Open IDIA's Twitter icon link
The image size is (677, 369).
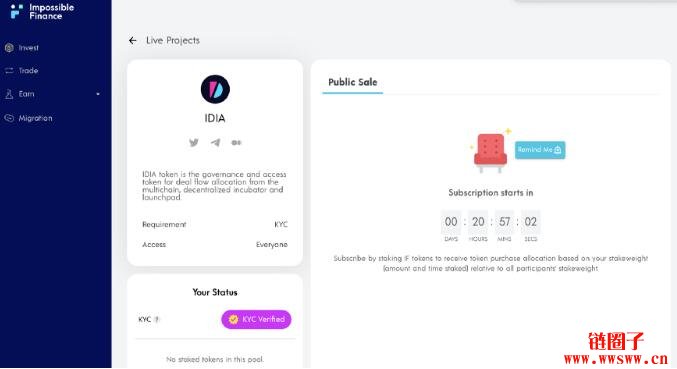[194, 142]
